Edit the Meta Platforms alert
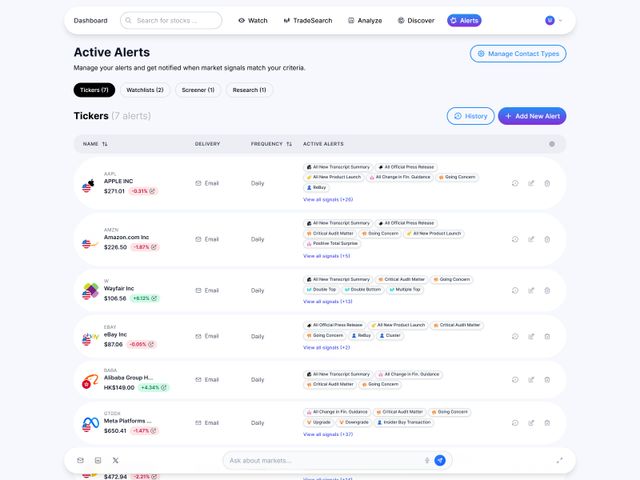This screenshot has height=480, width=640. coord(531,423)
